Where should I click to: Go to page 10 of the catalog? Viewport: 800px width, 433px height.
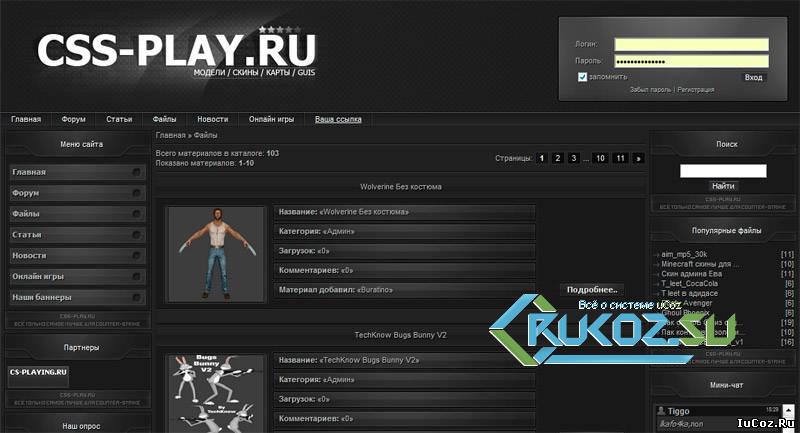coord(601,158)
